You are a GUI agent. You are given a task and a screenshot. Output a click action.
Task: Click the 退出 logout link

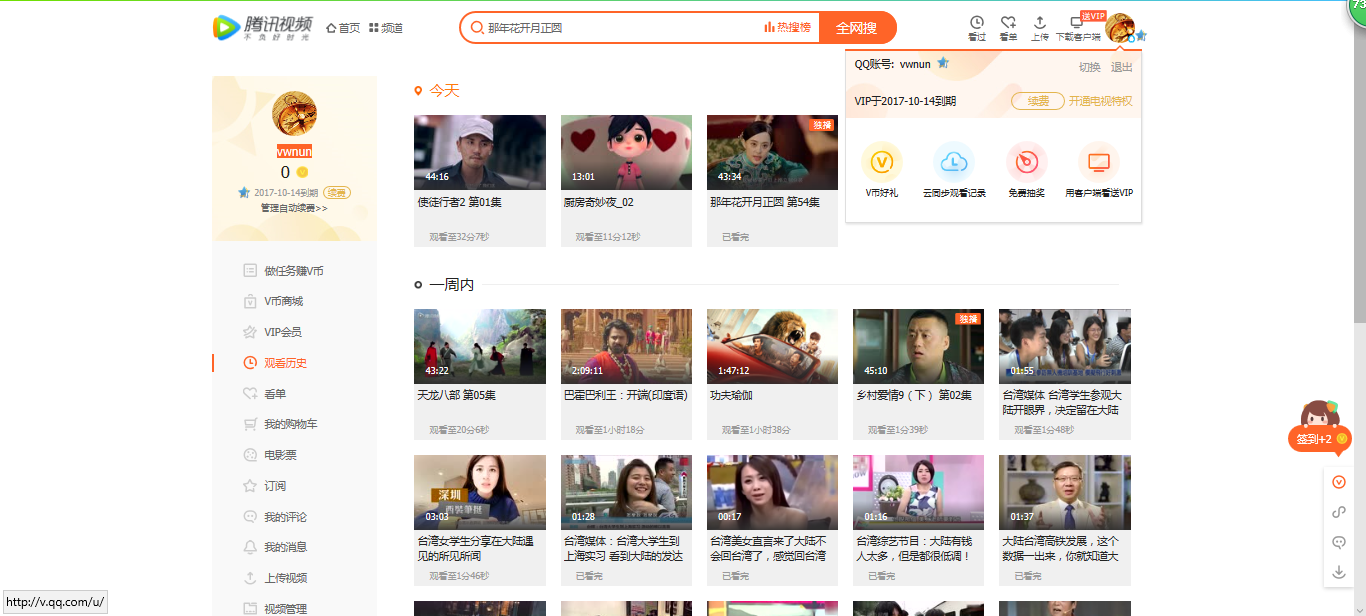[x=1121, y=67]
